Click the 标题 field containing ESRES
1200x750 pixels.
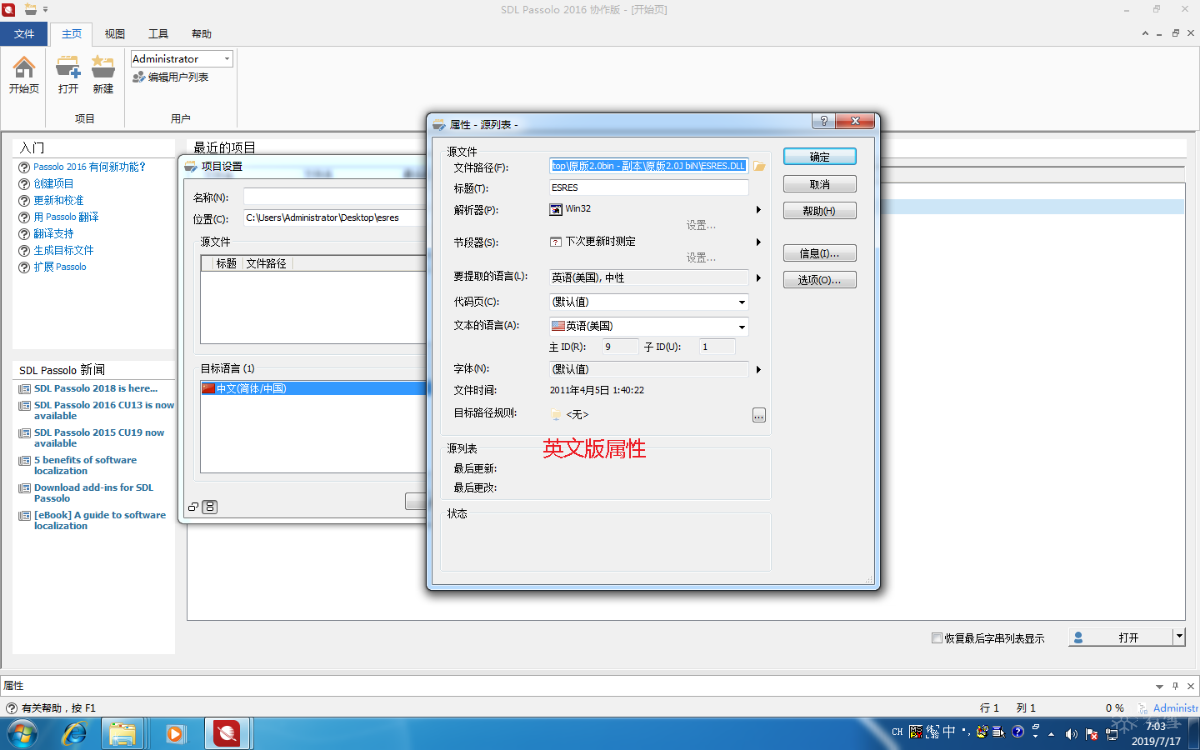coord(649,187)
